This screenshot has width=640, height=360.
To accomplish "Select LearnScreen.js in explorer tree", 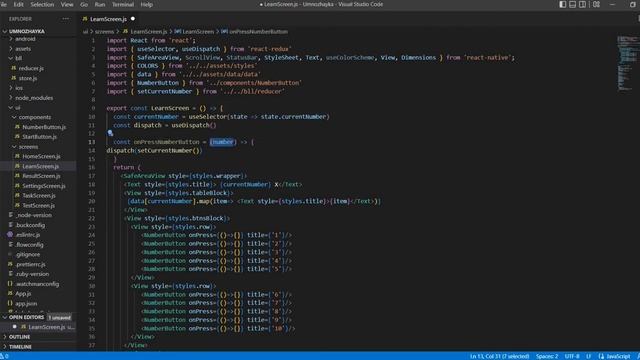I will point(38,166).
